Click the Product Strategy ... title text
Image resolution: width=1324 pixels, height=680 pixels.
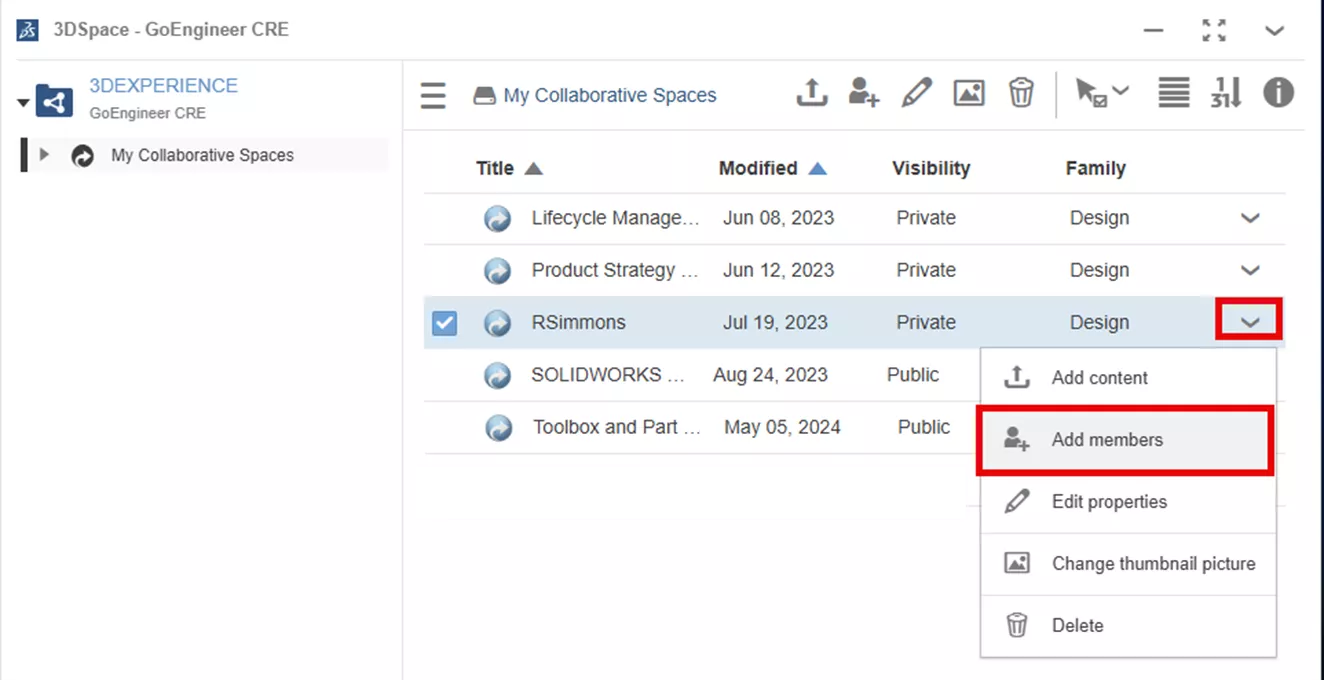pos(615,270)
